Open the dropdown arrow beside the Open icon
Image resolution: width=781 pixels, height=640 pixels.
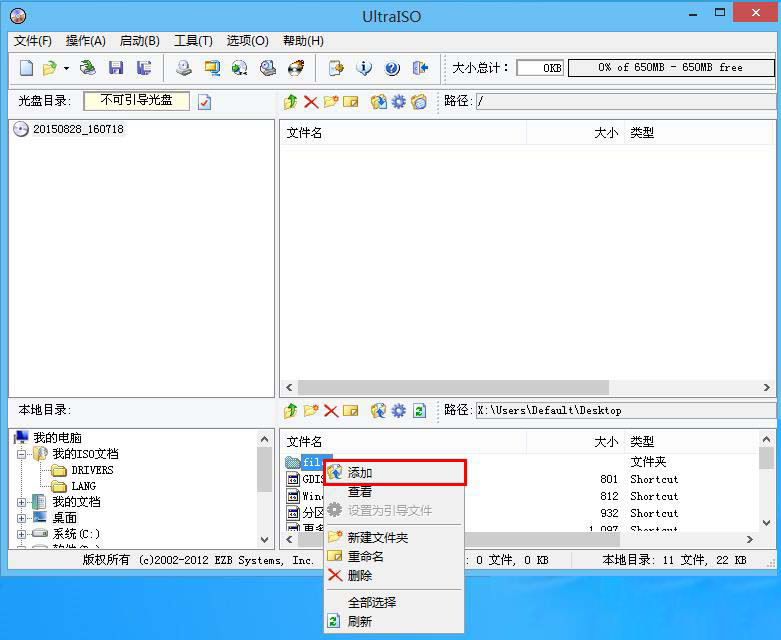pos(66,68)
